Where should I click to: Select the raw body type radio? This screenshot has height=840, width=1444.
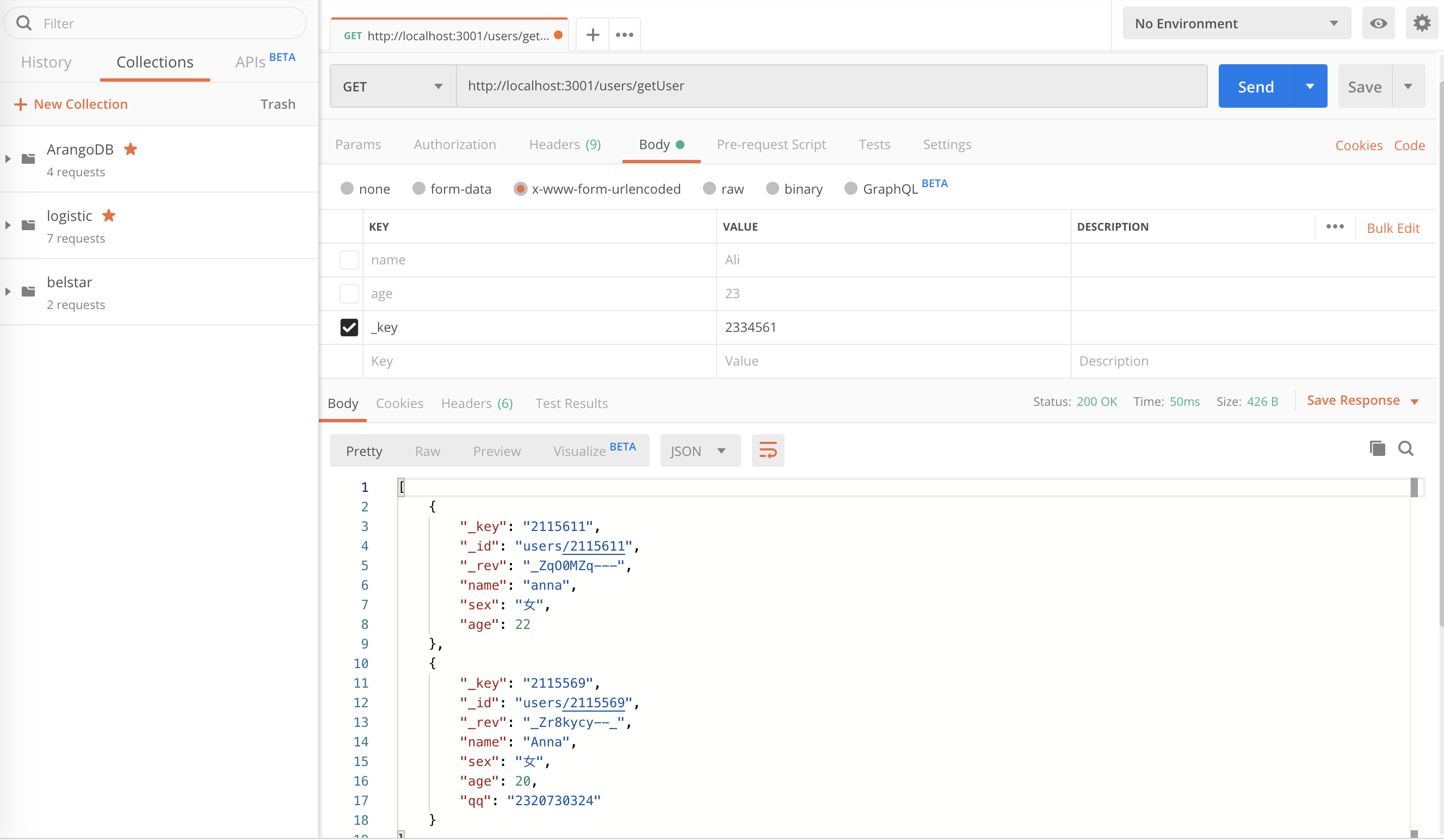709,189
